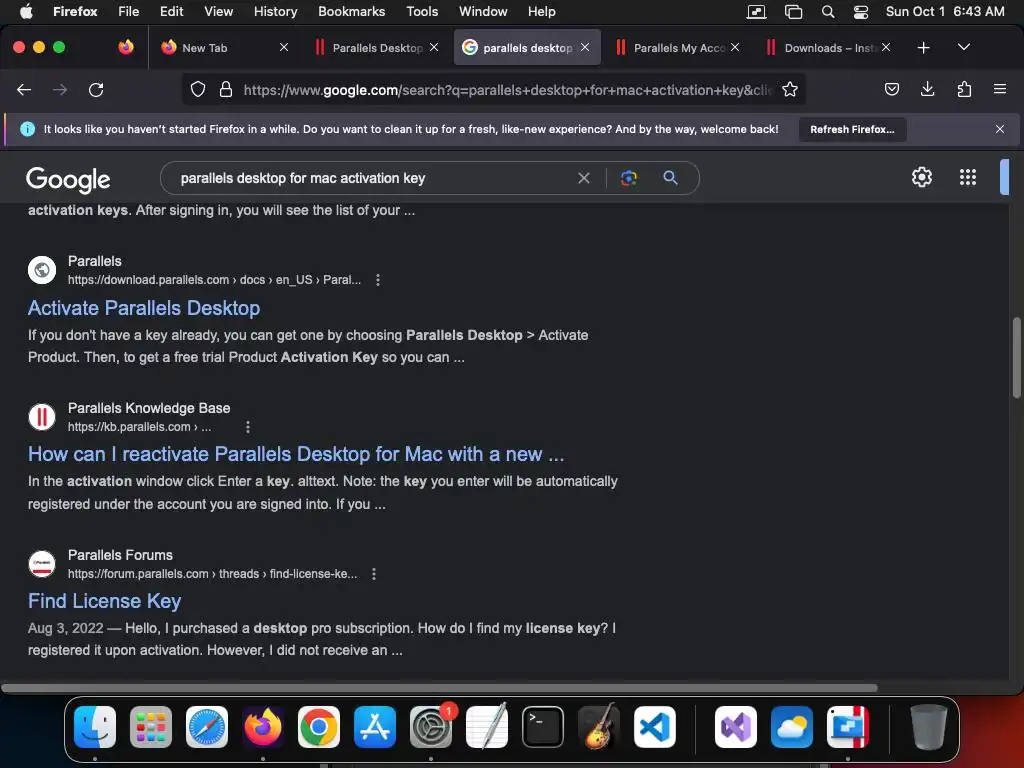Click the kb.parallels.com URL breadcrumb
1024x768 pixels.
click(x=139, y=427)
